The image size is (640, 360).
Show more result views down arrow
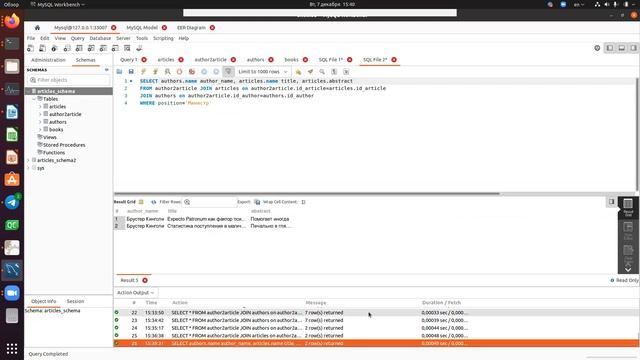(628, 269)
